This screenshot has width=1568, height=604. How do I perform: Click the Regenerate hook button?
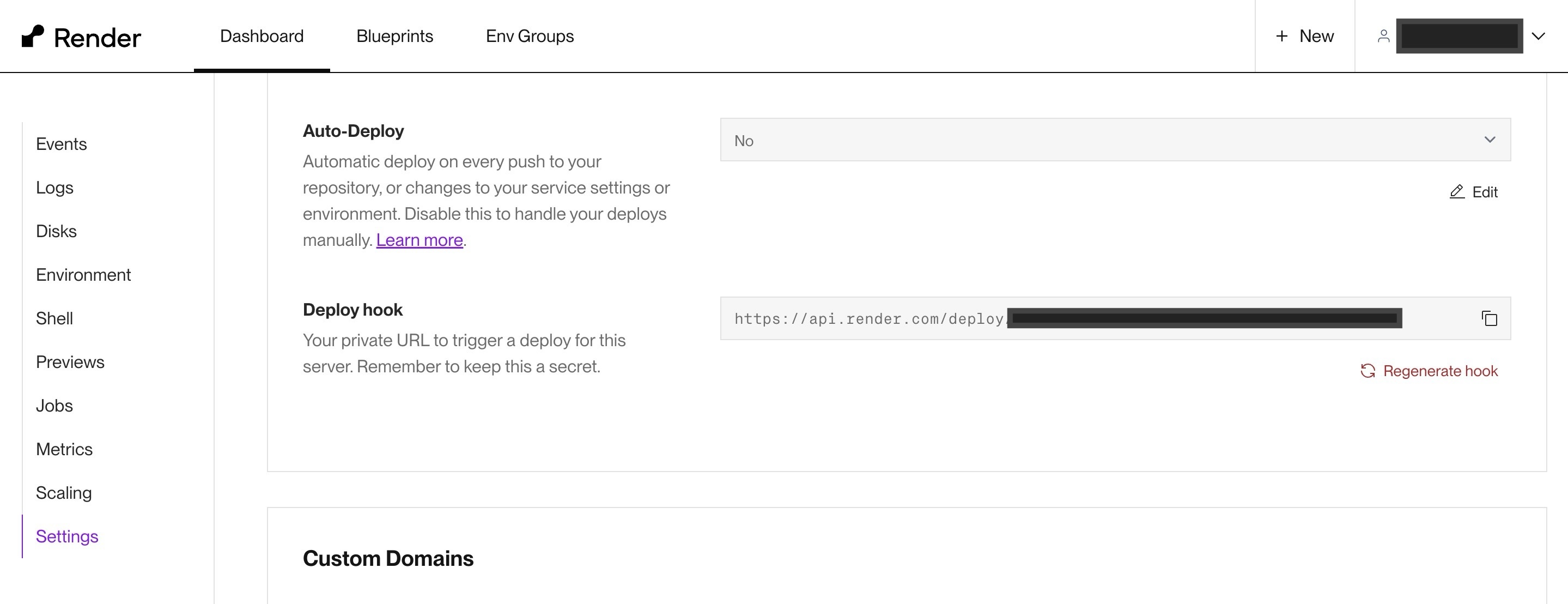click(1439, 371)
